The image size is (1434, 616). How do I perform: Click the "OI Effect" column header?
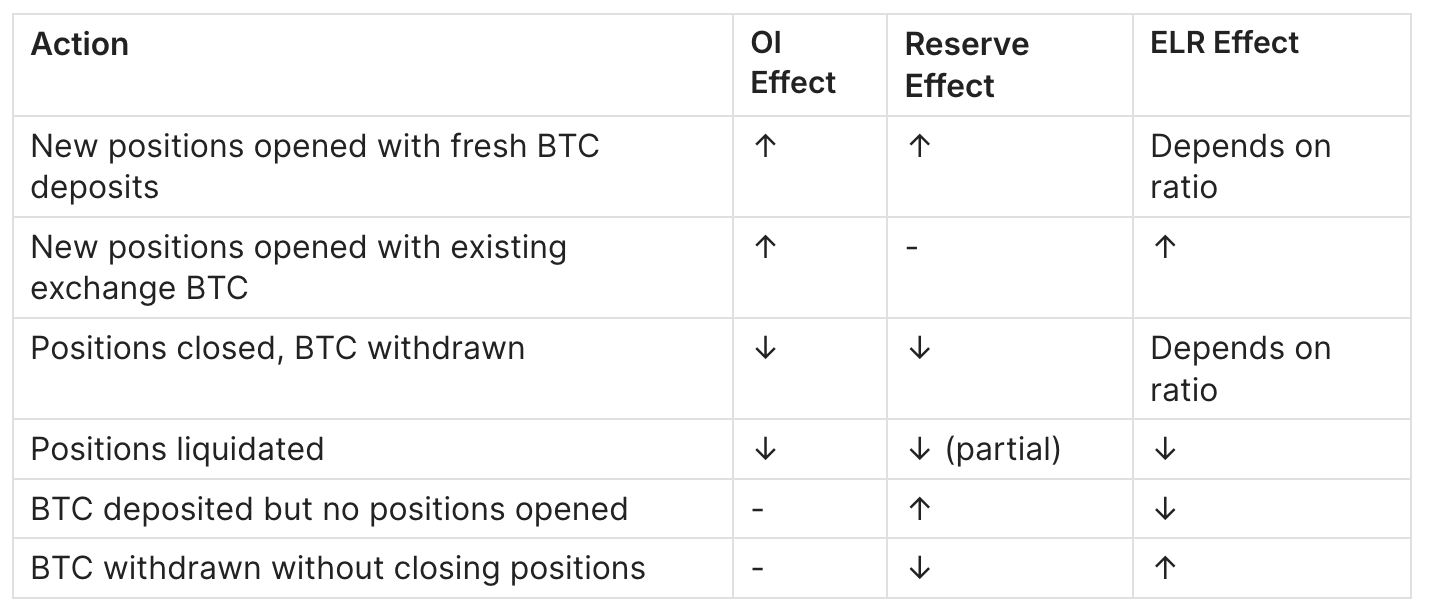[792, 63]
